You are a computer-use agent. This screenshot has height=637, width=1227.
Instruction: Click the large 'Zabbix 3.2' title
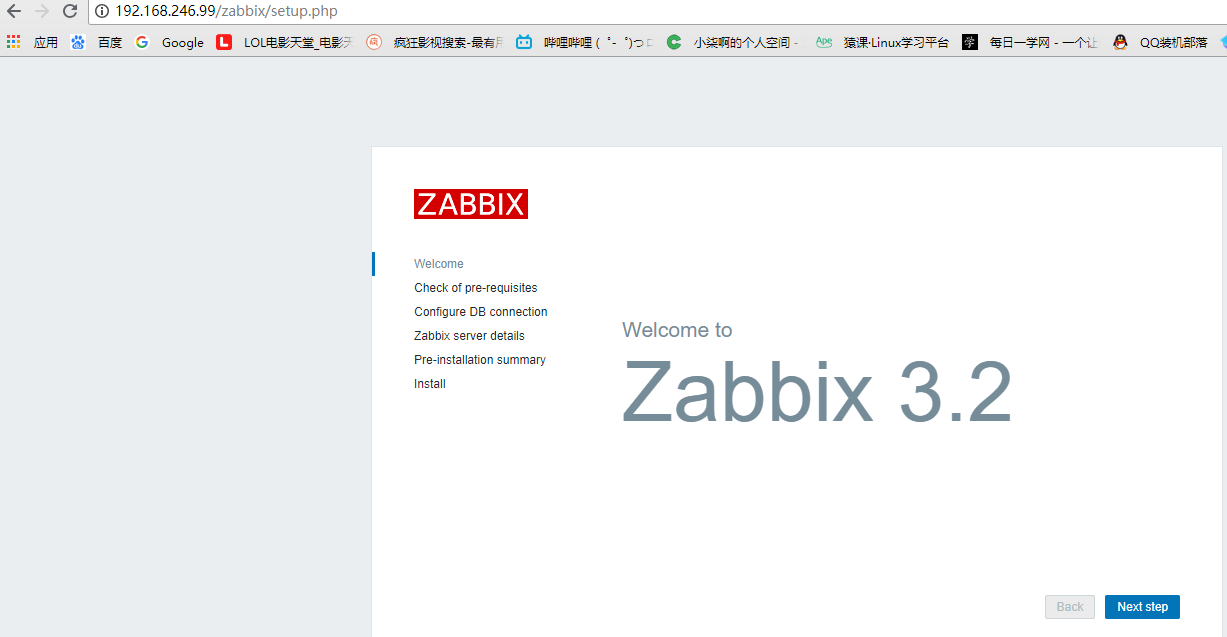(817, 392)
